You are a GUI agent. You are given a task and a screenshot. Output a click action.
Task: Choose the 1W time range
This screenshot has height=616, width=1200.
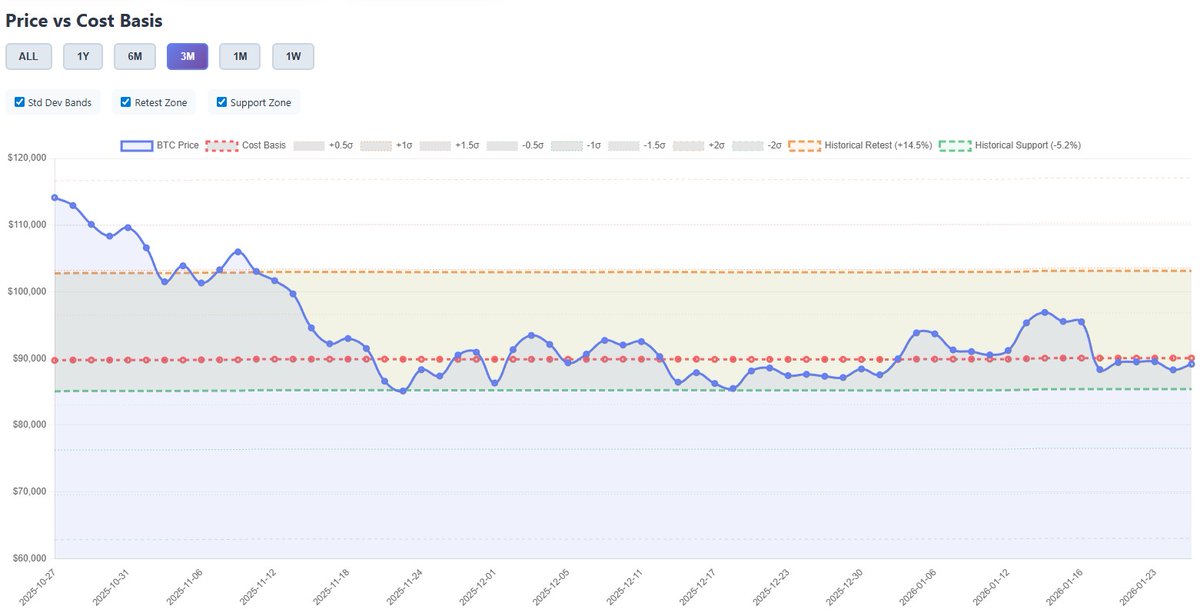point(293,56)
